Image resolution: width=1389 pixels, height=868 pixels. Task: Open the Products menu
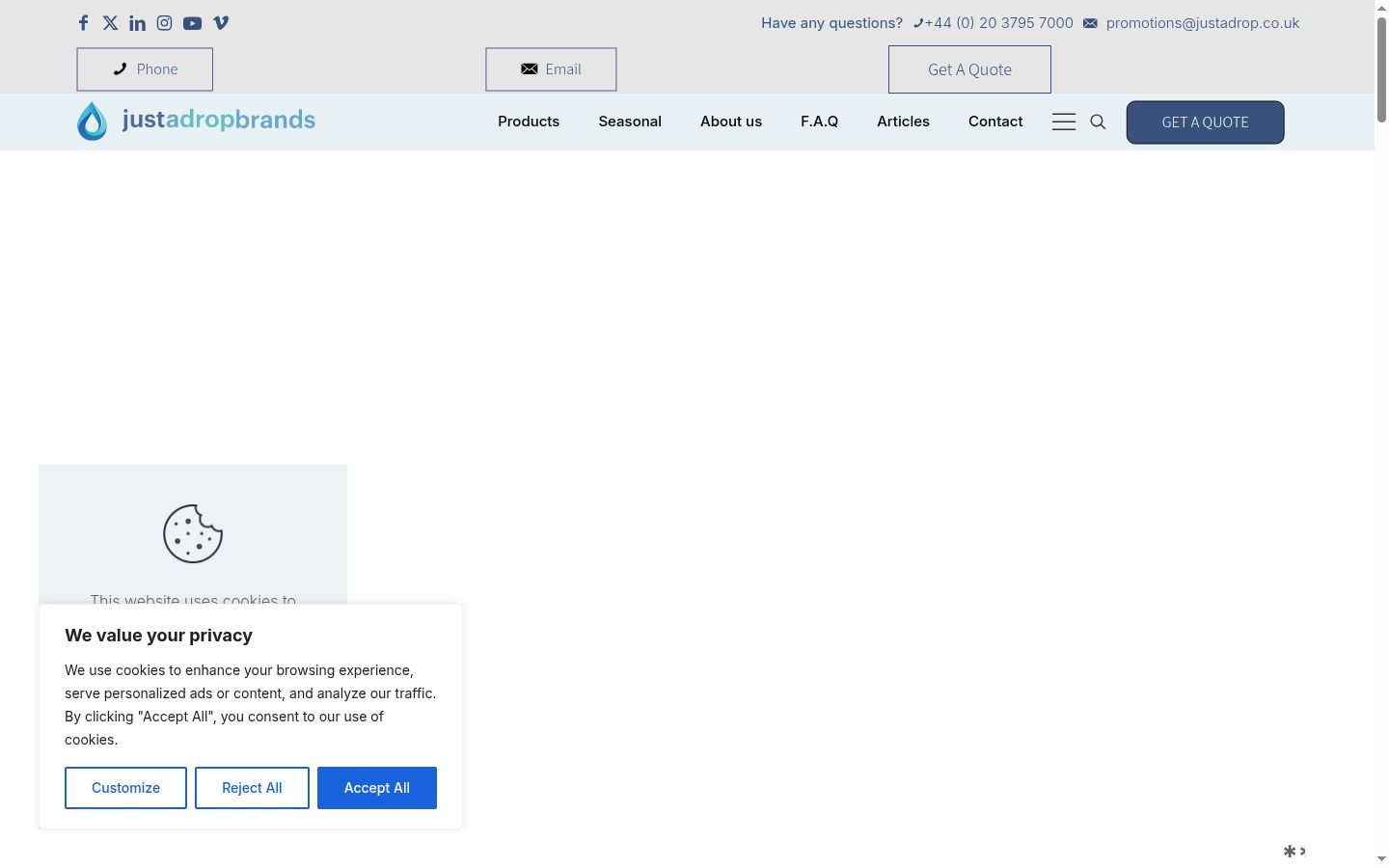[529, 122]
